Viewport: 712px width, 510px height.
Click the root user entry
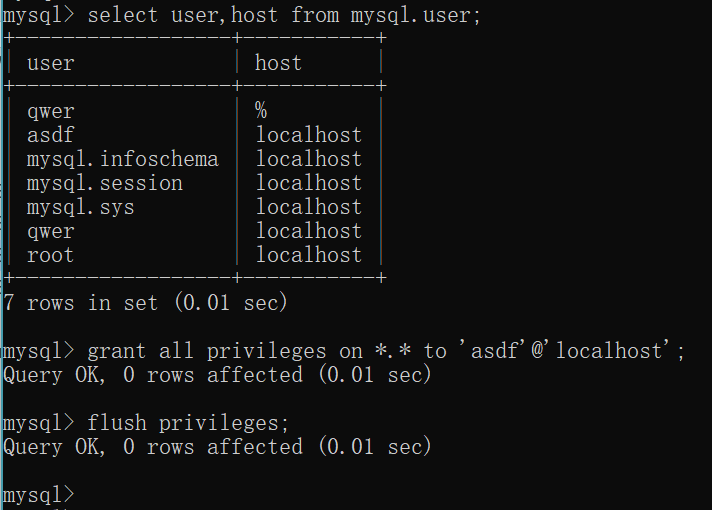point(50,255)
